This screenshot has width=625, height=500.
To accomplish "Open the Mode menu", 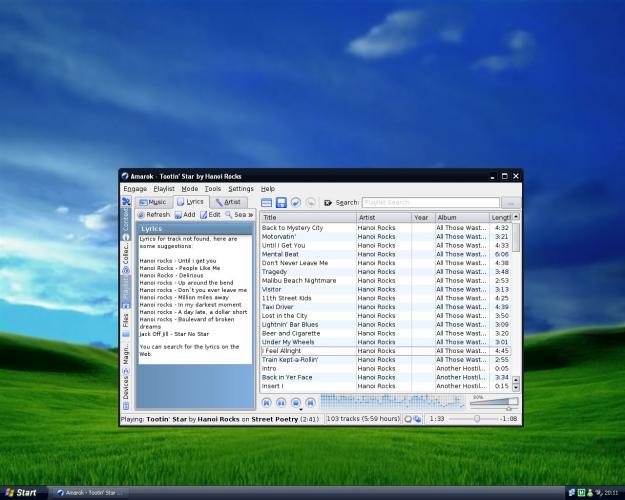I will pyautogui.click(x=189, y=188).
